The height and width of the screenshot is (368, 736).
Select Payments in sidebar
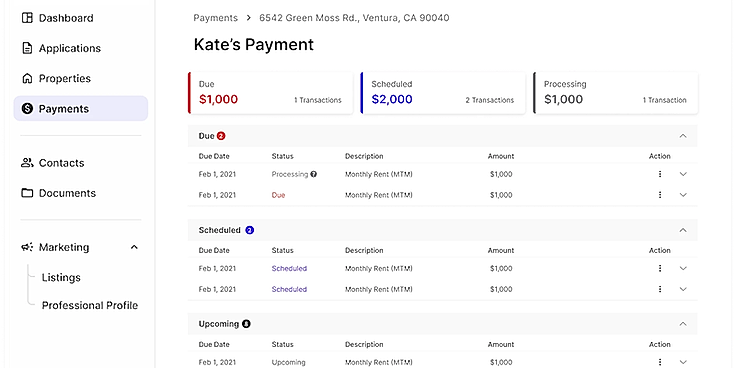tap(81, 109)
